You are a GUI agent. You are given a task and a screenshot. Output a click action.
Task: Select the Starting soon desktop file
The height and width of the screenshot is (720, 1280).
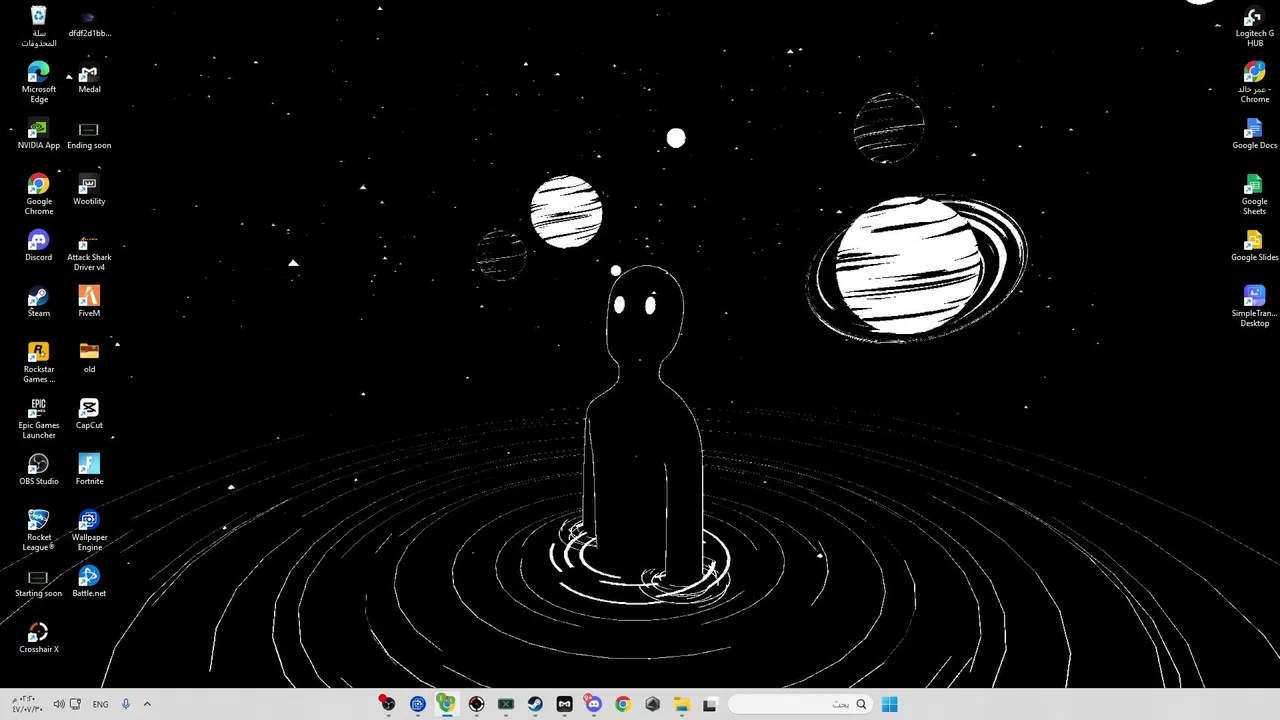38,582
